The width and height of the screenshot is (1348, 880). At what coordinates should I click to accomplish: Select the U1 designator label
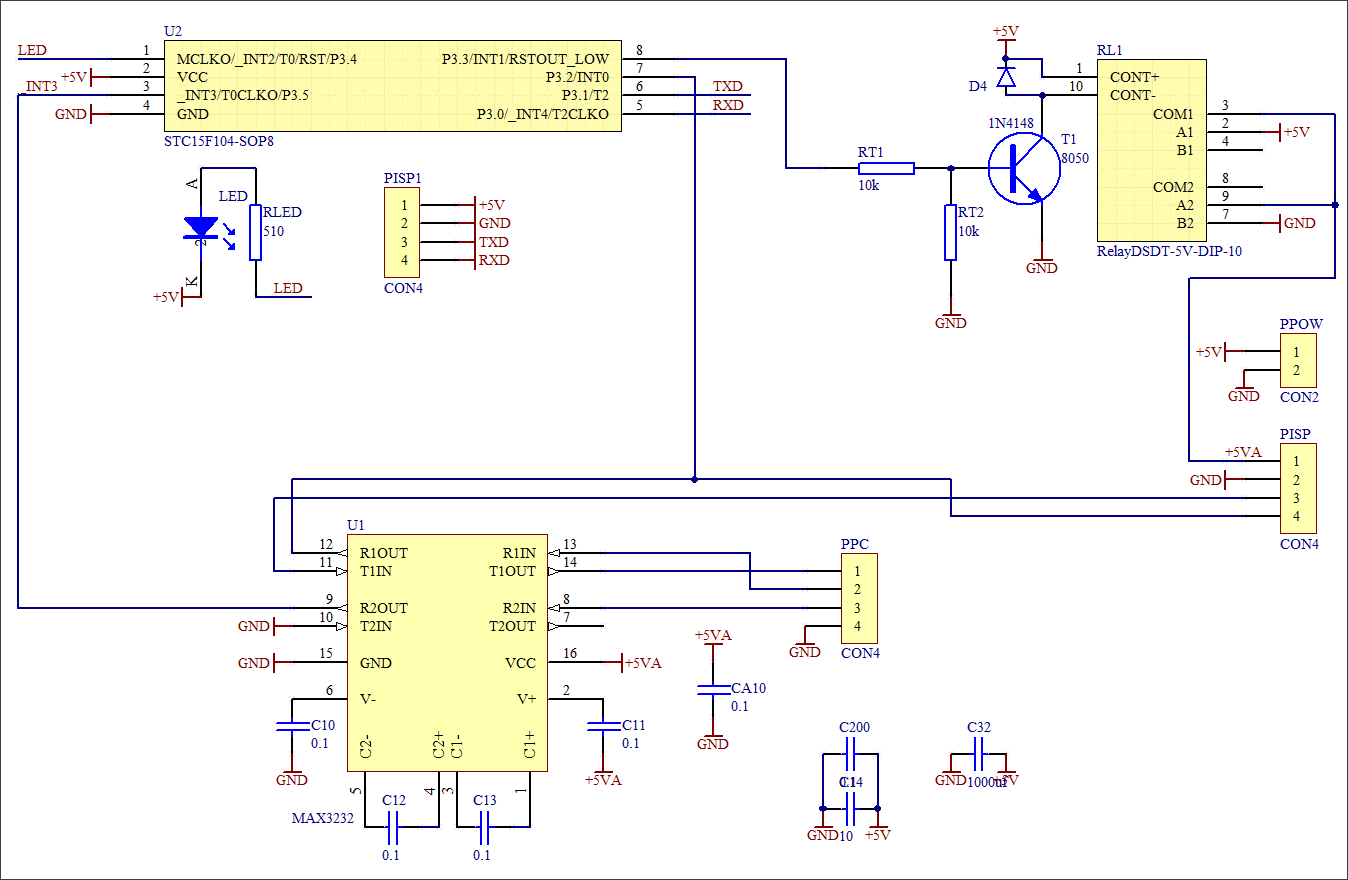point(356,525)
